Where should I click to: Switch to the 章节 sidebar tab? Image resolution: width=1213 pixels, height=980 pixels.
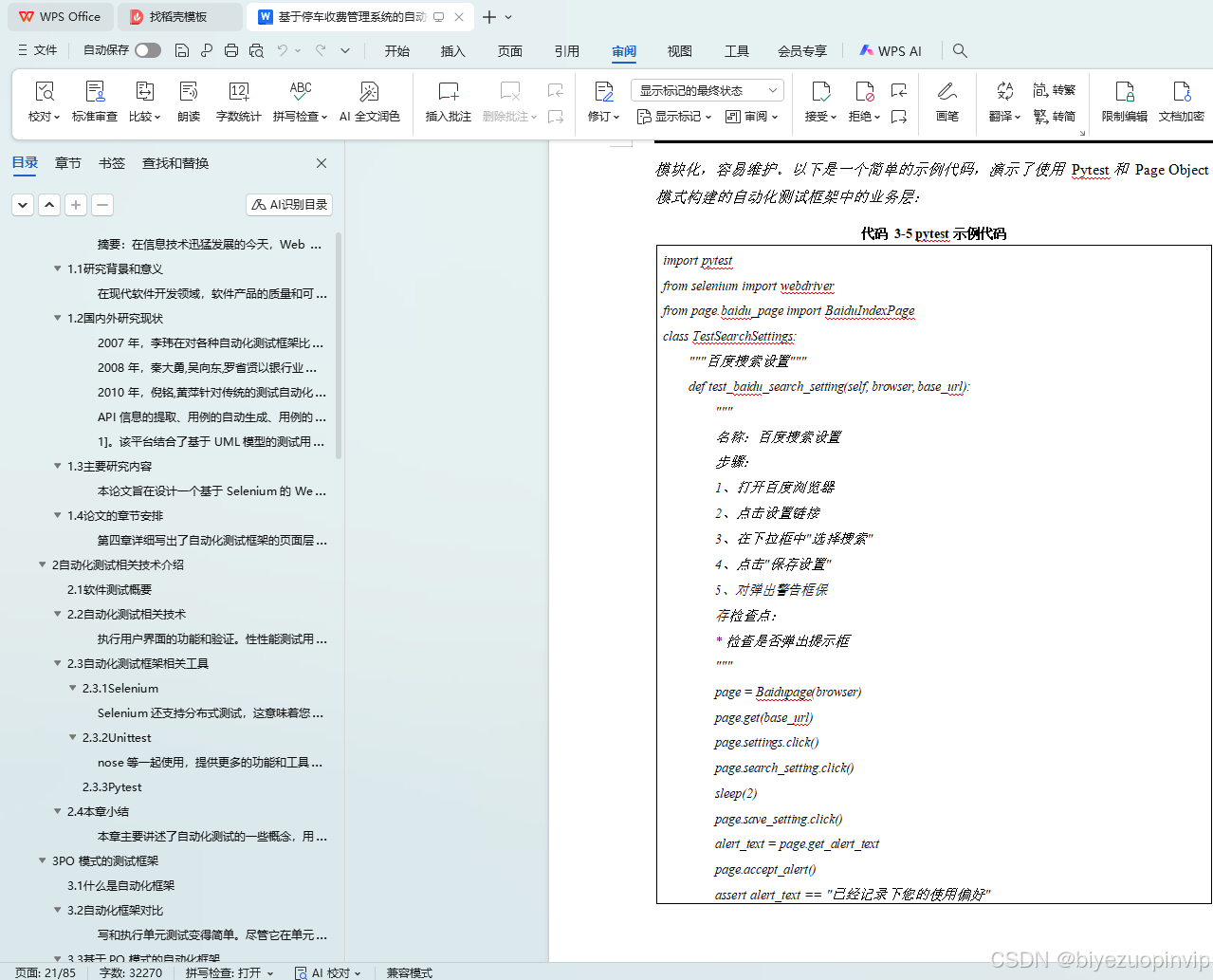(66, 163)
